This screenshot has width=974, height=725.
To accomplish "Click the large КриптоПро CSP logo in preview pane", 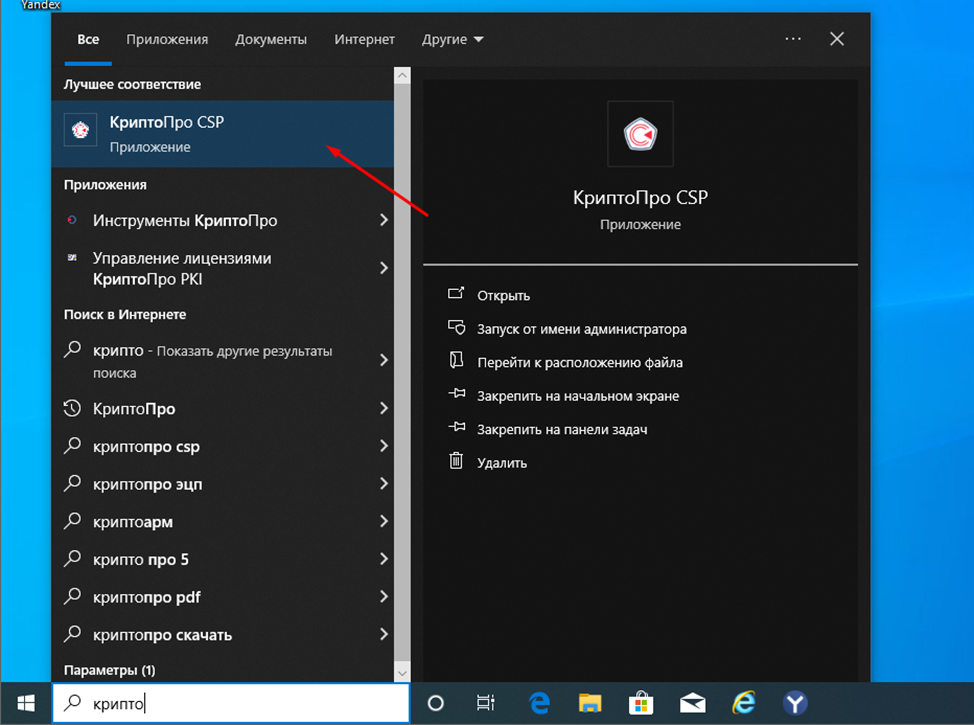I will [x=640, y=134].
